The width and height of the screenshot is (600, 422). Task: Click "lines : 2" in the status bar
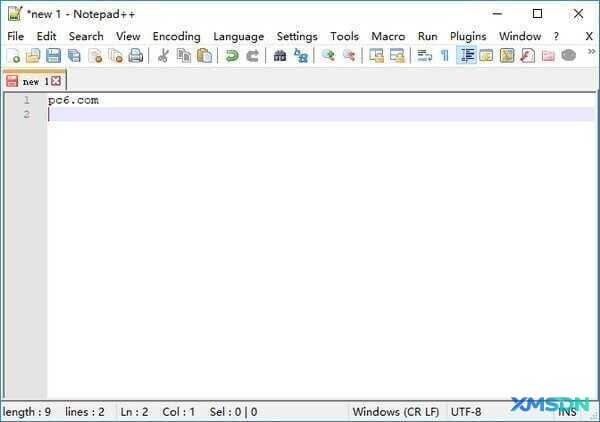tap(85, 412)
